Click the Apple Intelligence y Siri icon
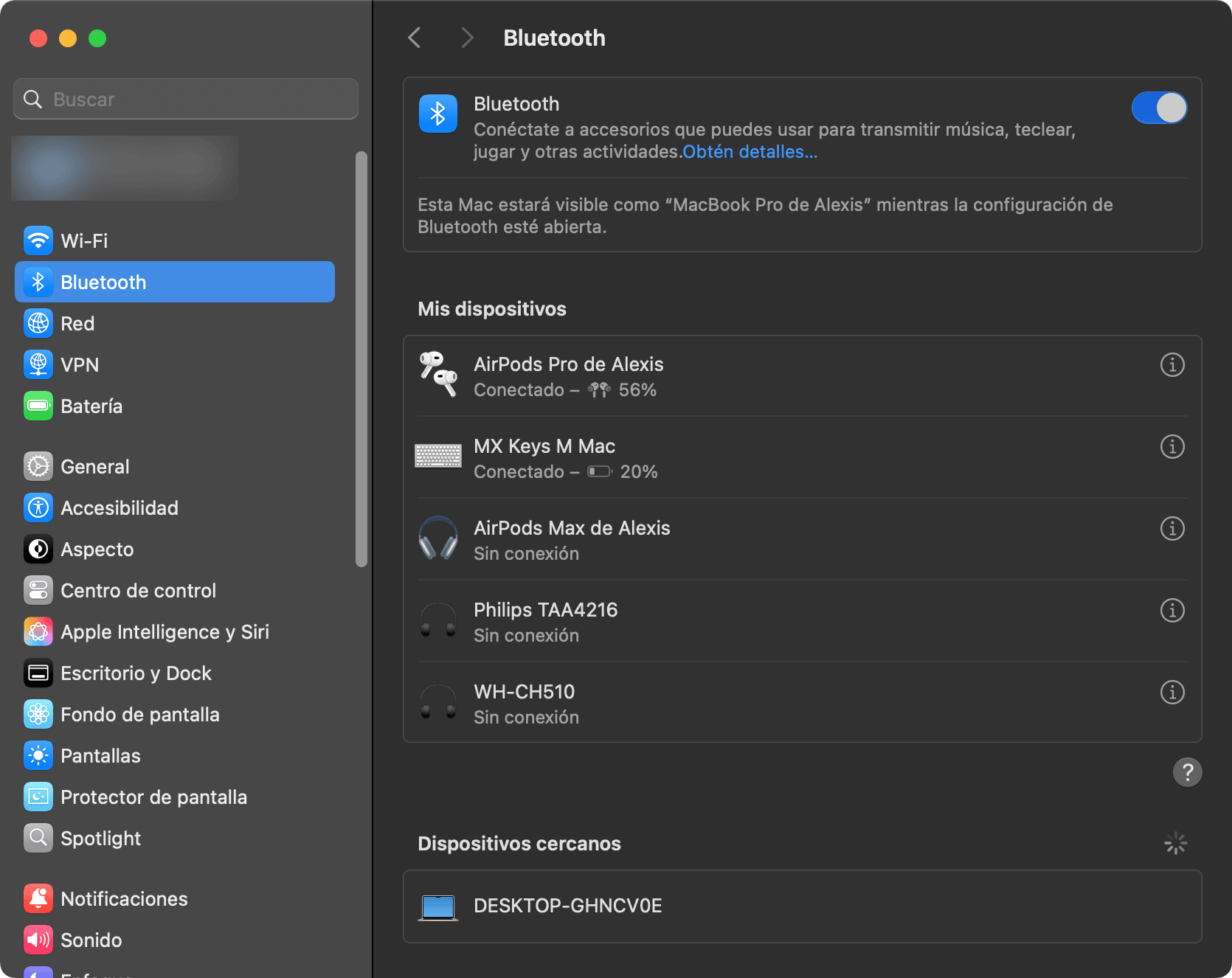This screenshot has height=978, width=1232. point(38,631)
